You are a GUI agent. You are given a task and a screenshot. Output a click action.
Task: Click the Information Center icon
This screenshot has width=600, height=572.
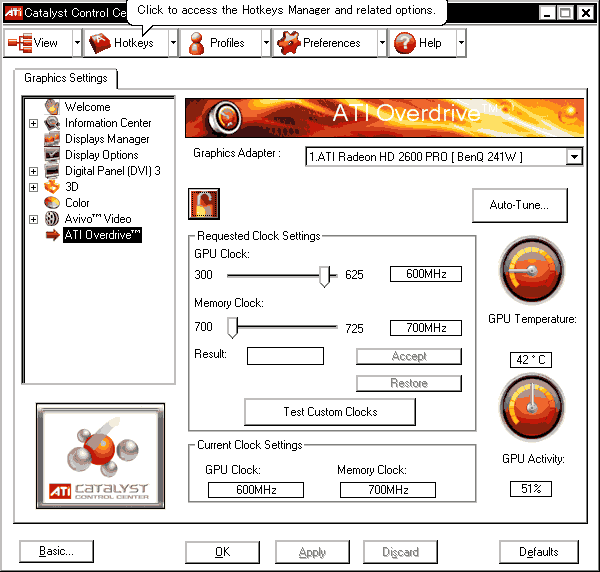[52, 123]
